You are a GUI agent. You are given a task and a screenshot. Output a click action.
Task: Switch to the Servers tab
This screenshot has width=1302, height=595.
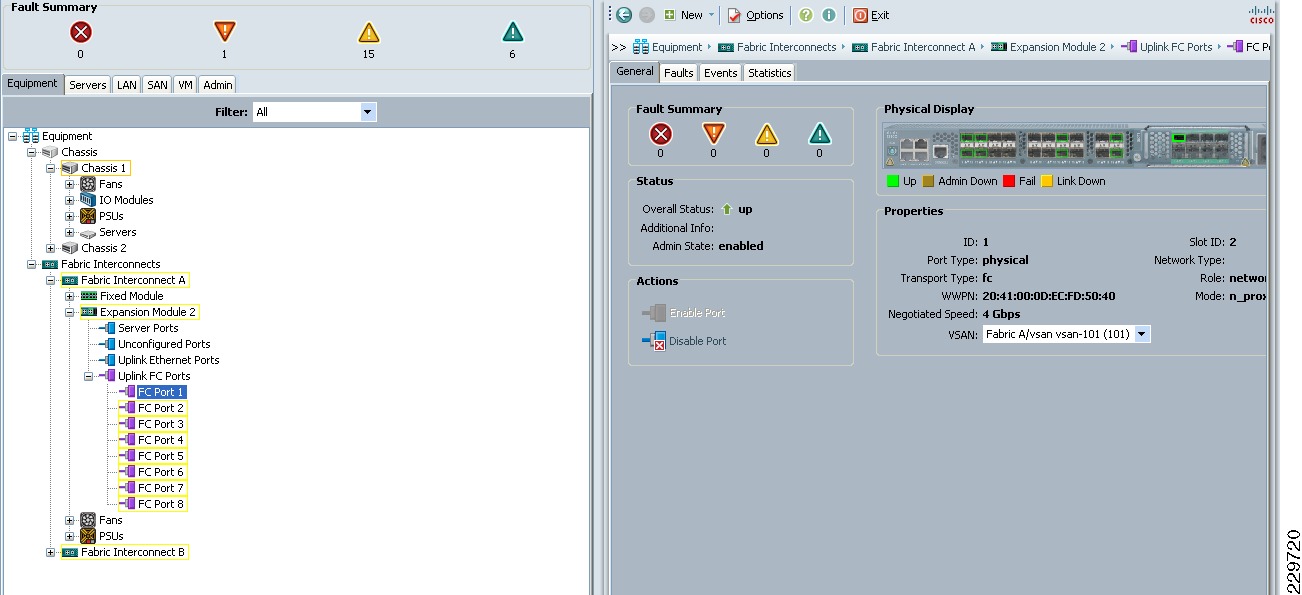(88, 85)
